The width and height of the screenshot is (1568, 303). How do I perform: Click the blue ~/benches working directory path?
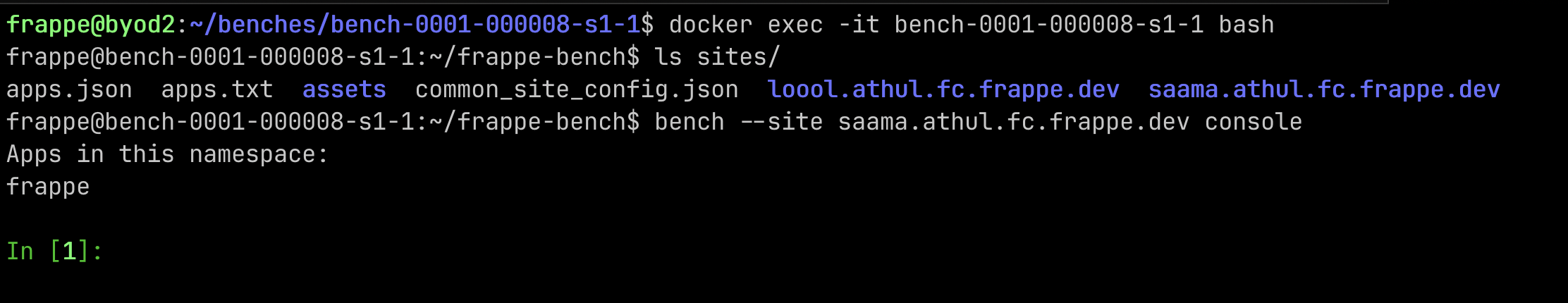pyautogui.click(x=416, y=25)
